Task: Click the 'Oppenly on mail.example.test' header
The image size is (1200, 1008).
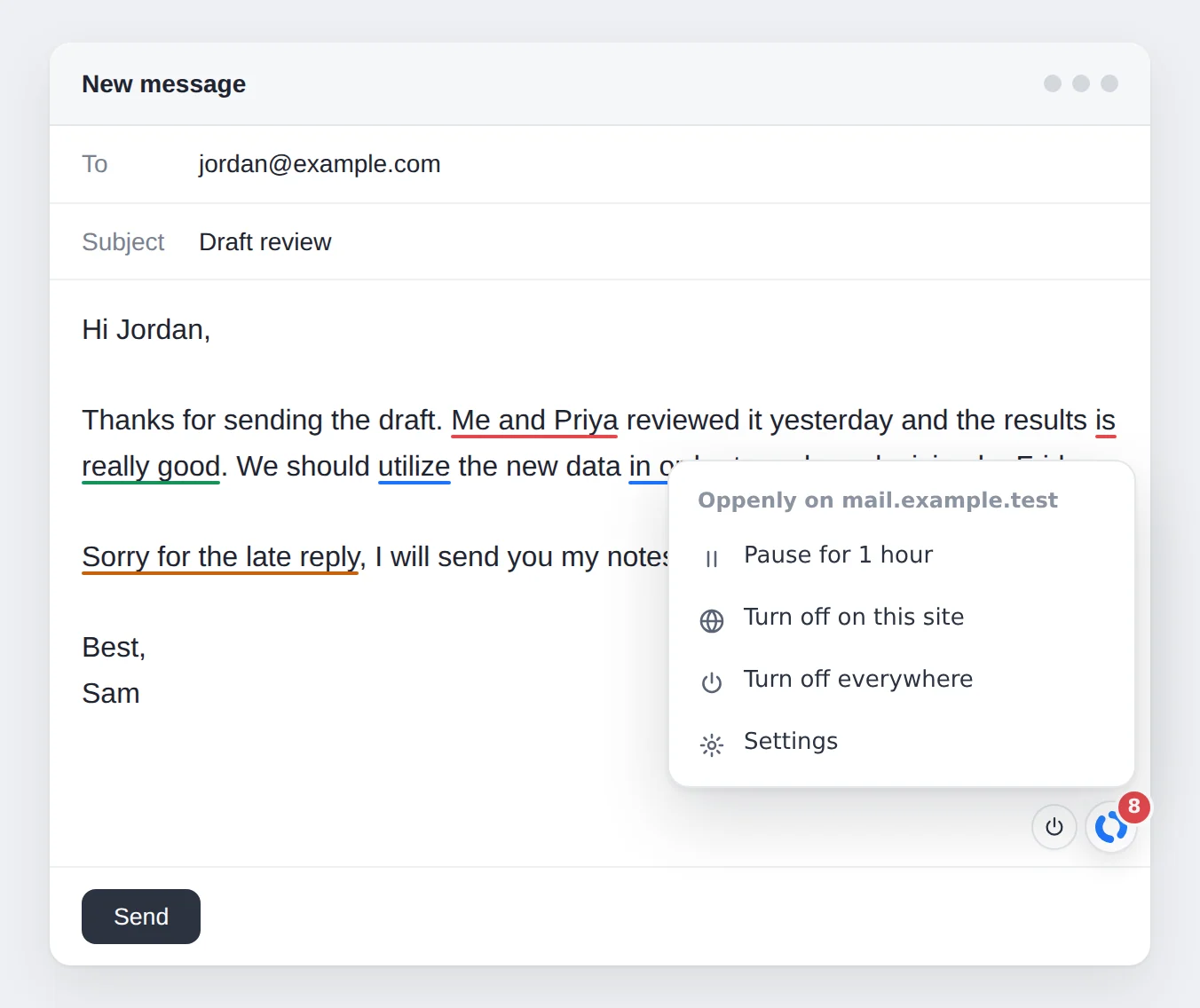Action: click(x=878, y=500)
